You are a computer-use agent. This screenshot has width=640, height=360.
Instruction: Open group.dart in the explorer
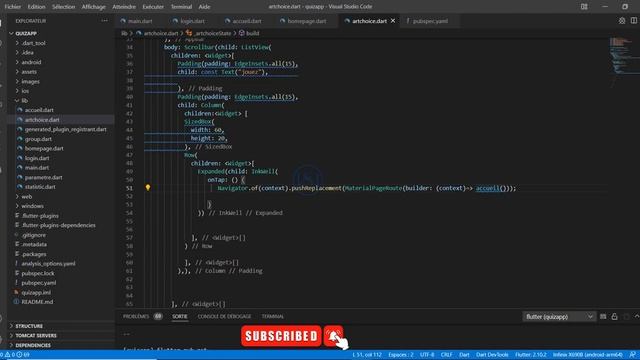point(38,139)
